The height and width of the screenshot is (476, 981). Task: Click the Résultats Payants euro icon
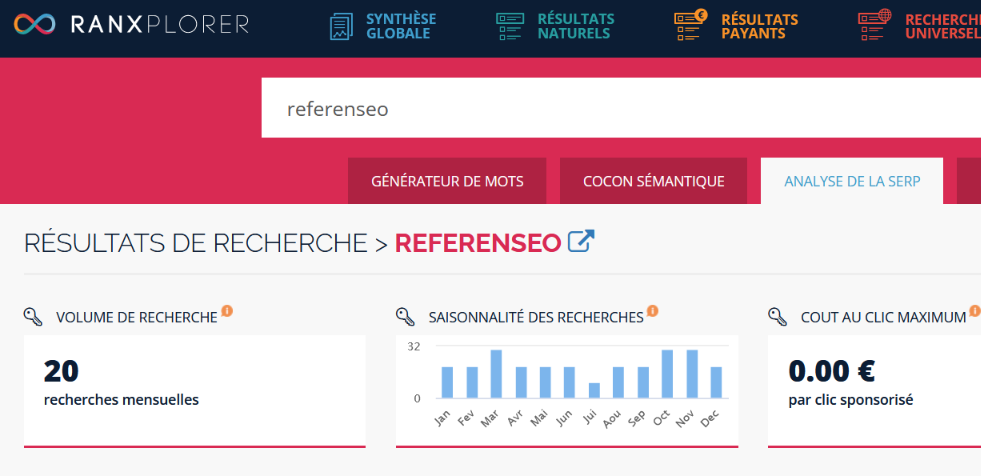point(690,25)
